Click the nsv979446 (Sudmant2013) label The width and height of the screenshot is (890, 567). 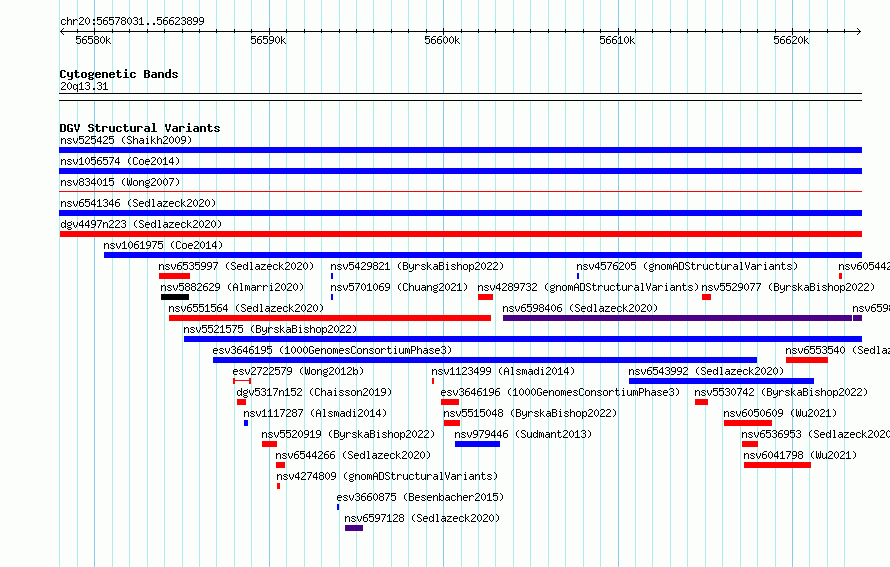[523, 434]
